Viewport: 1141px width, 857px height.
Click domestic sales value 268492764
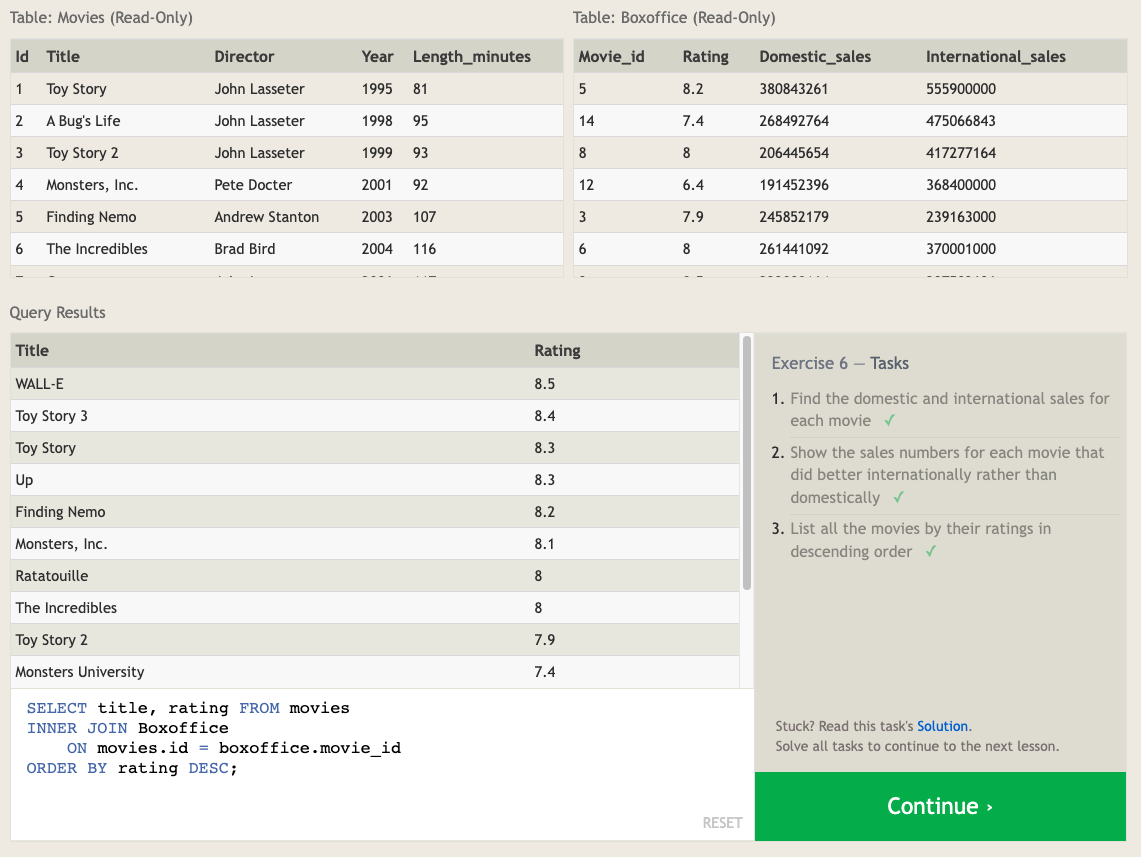pos(794,121)
